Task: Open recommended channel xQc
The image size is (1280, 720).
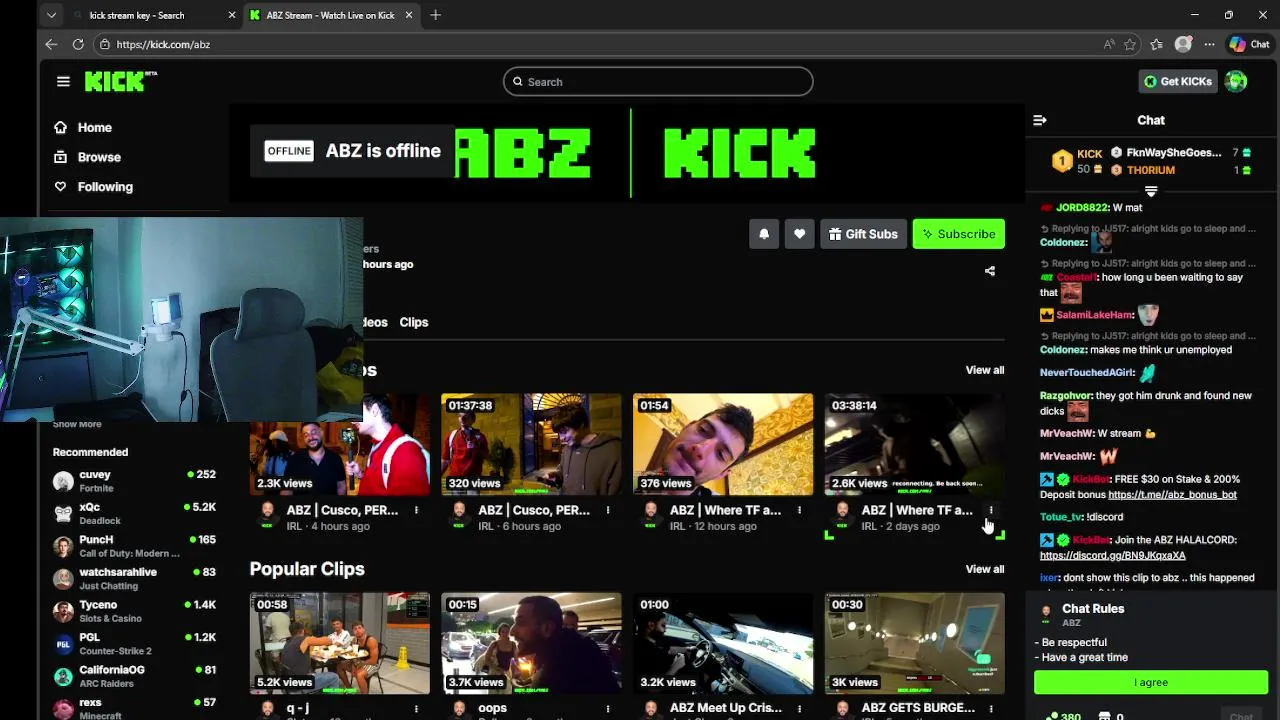Action: [x=134, y=513]
